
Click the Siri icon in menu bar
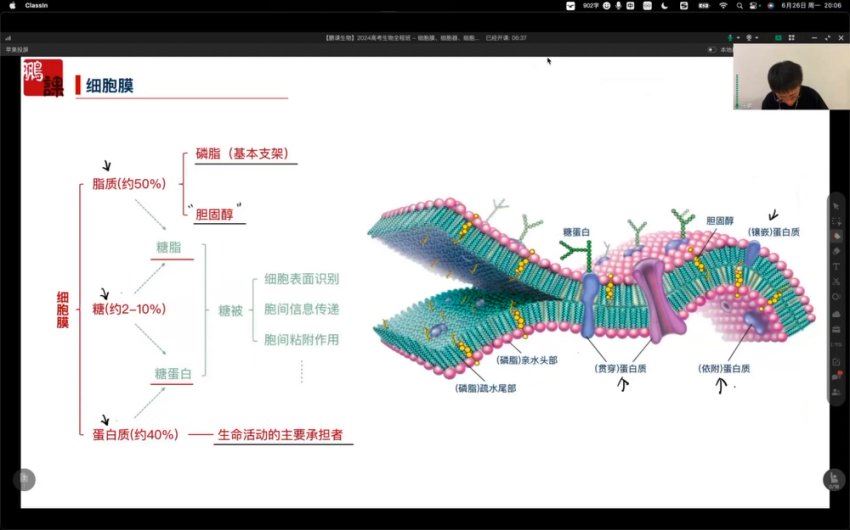771,5
